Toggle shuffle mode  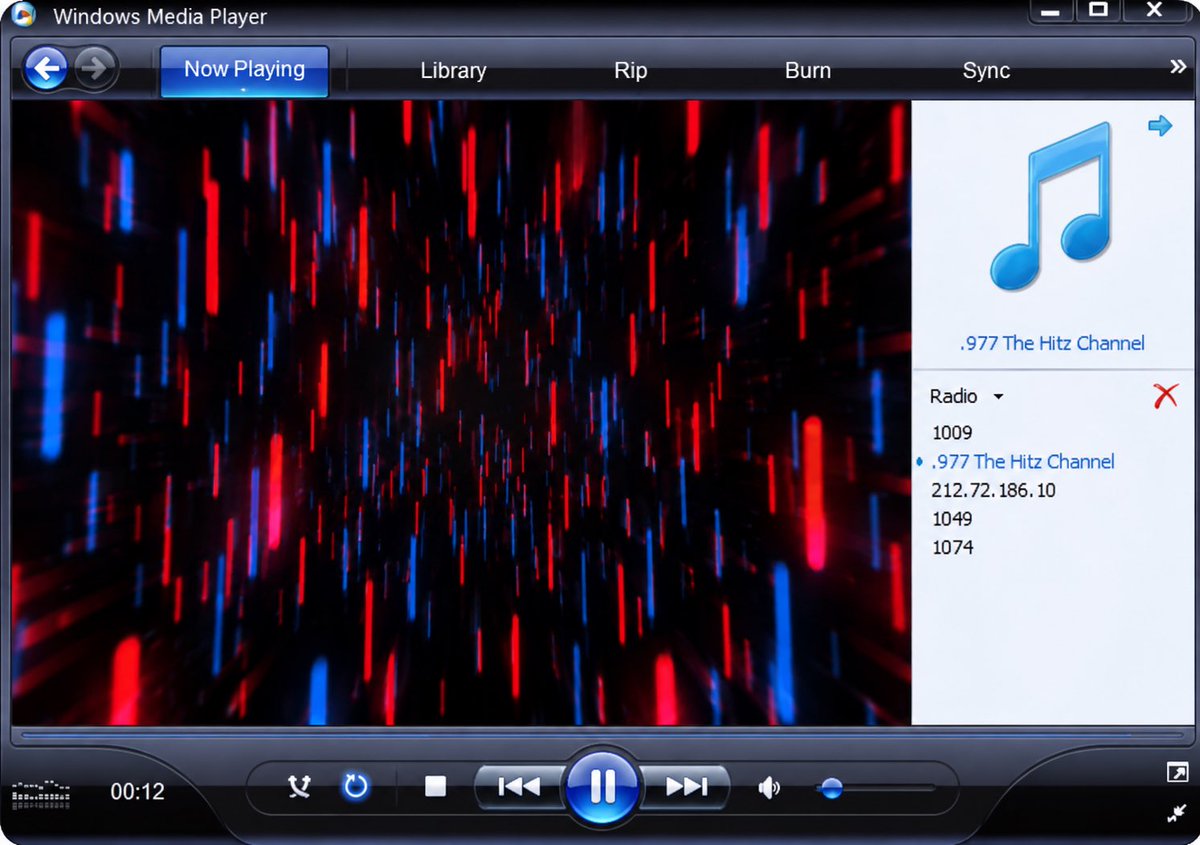pos(299,787)
